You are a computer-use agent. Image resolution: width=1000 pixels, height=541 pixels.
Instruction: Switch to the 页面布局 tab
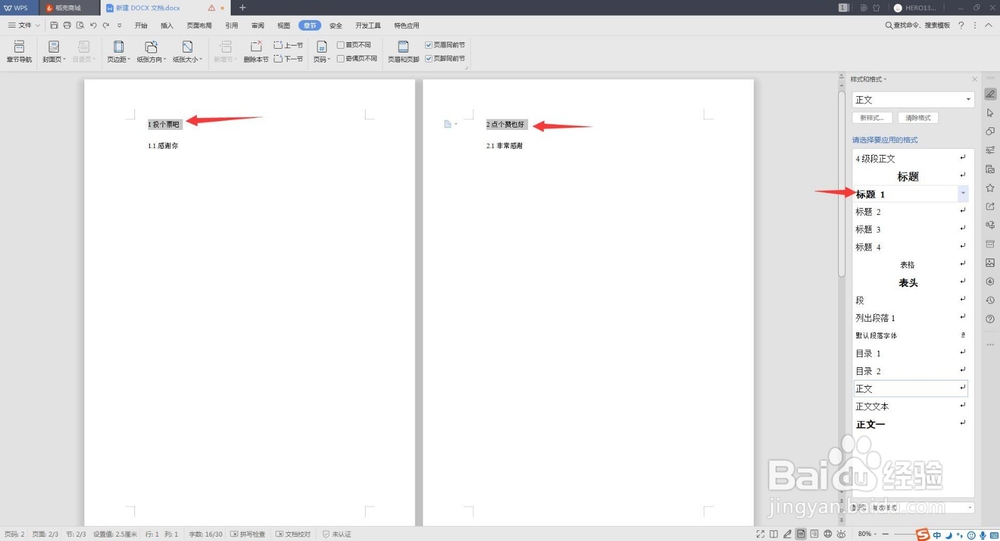coord(199,26)
